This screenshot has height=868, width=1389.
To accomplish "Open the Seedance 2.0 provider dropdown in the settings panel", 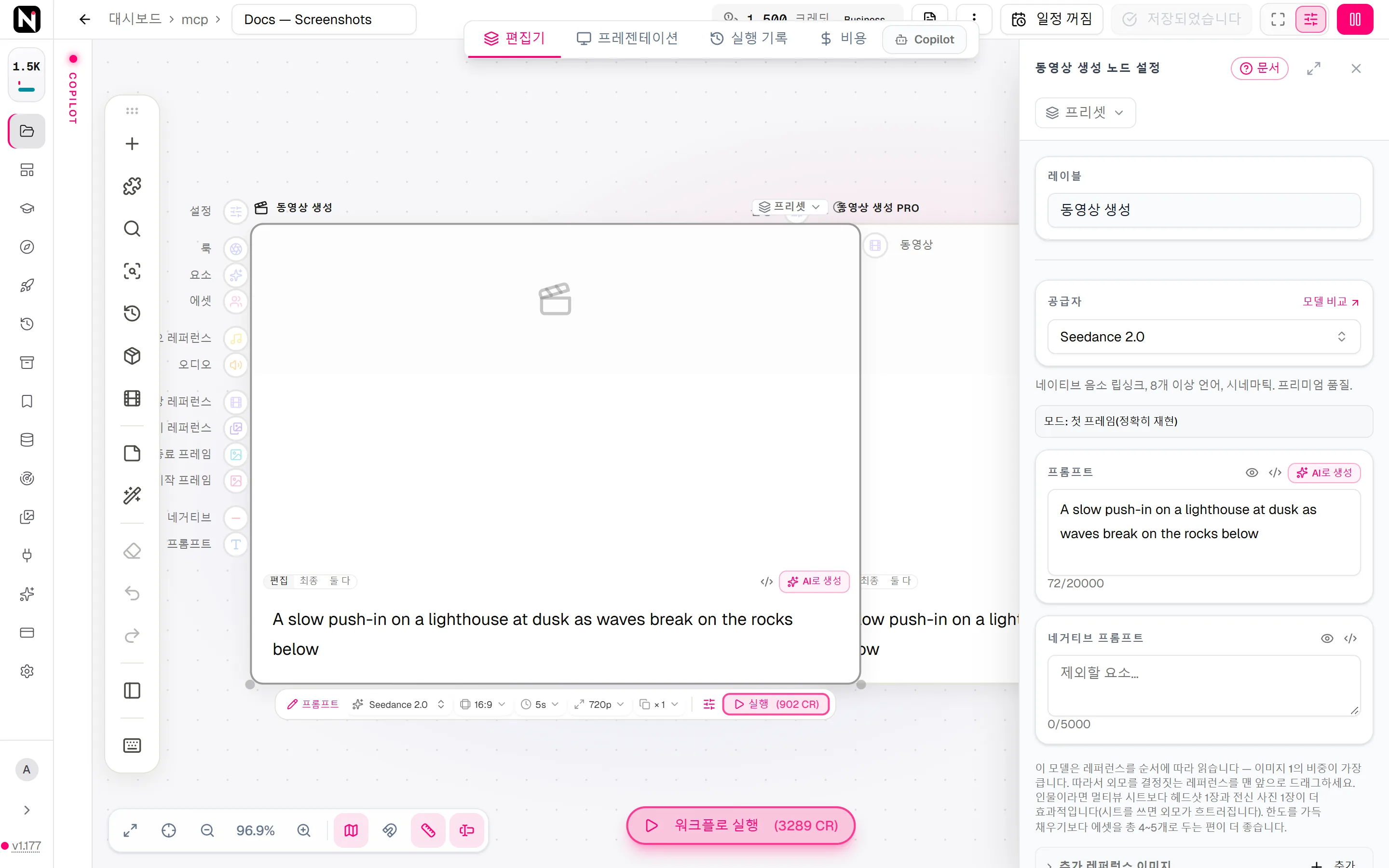I will [x=1204, y=337].
